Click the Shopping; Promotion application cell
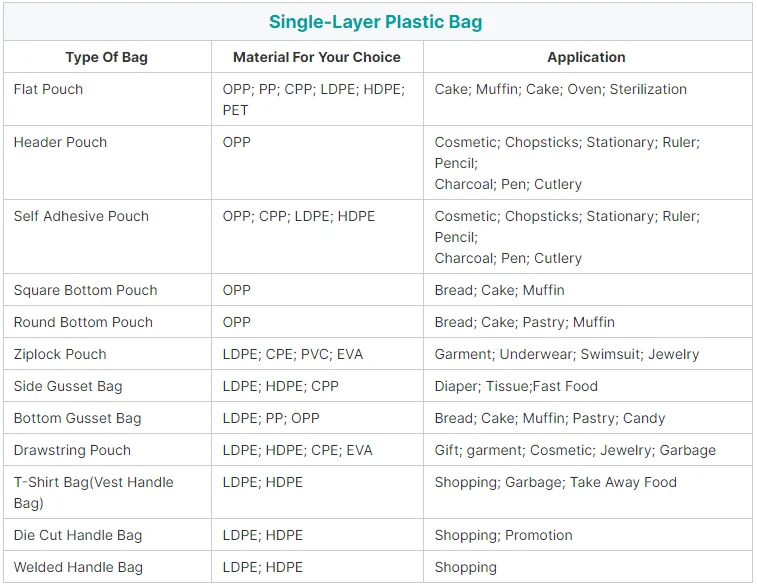The width and height of the screenshot is (757, 587). (503, 535)
